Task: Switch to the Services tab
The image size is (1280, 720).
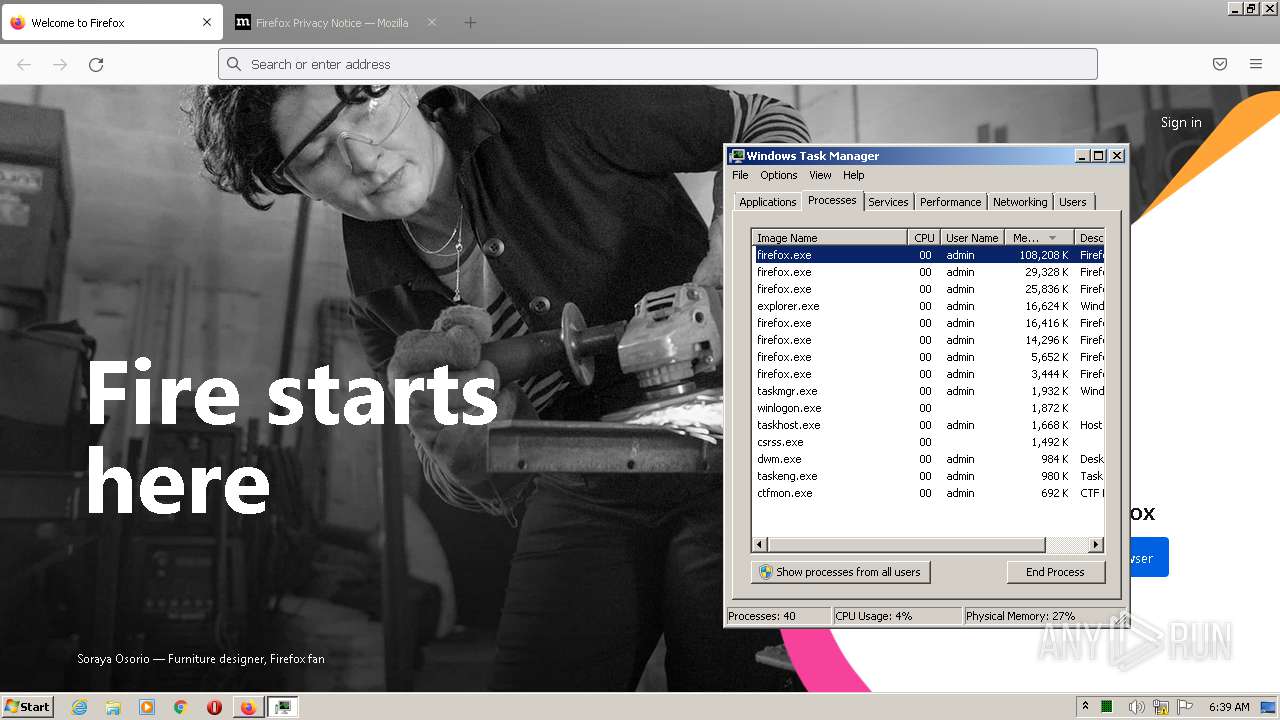Action: click(x=888, y=202)
